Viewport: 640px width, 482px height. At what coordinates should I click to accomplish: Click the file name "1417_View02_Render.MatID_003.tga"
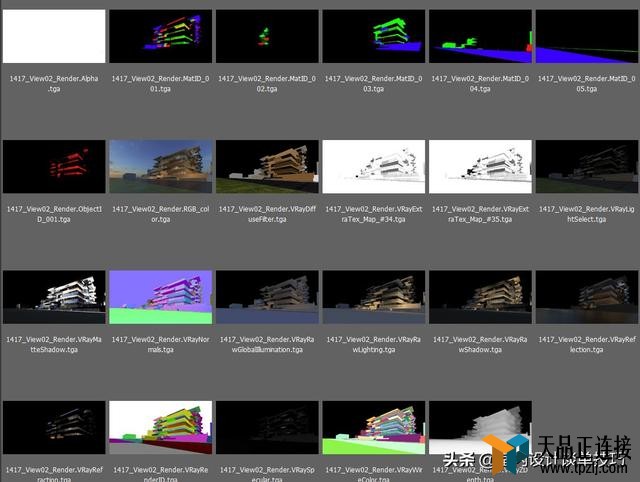pyautogui.click(x=373, y=83)
